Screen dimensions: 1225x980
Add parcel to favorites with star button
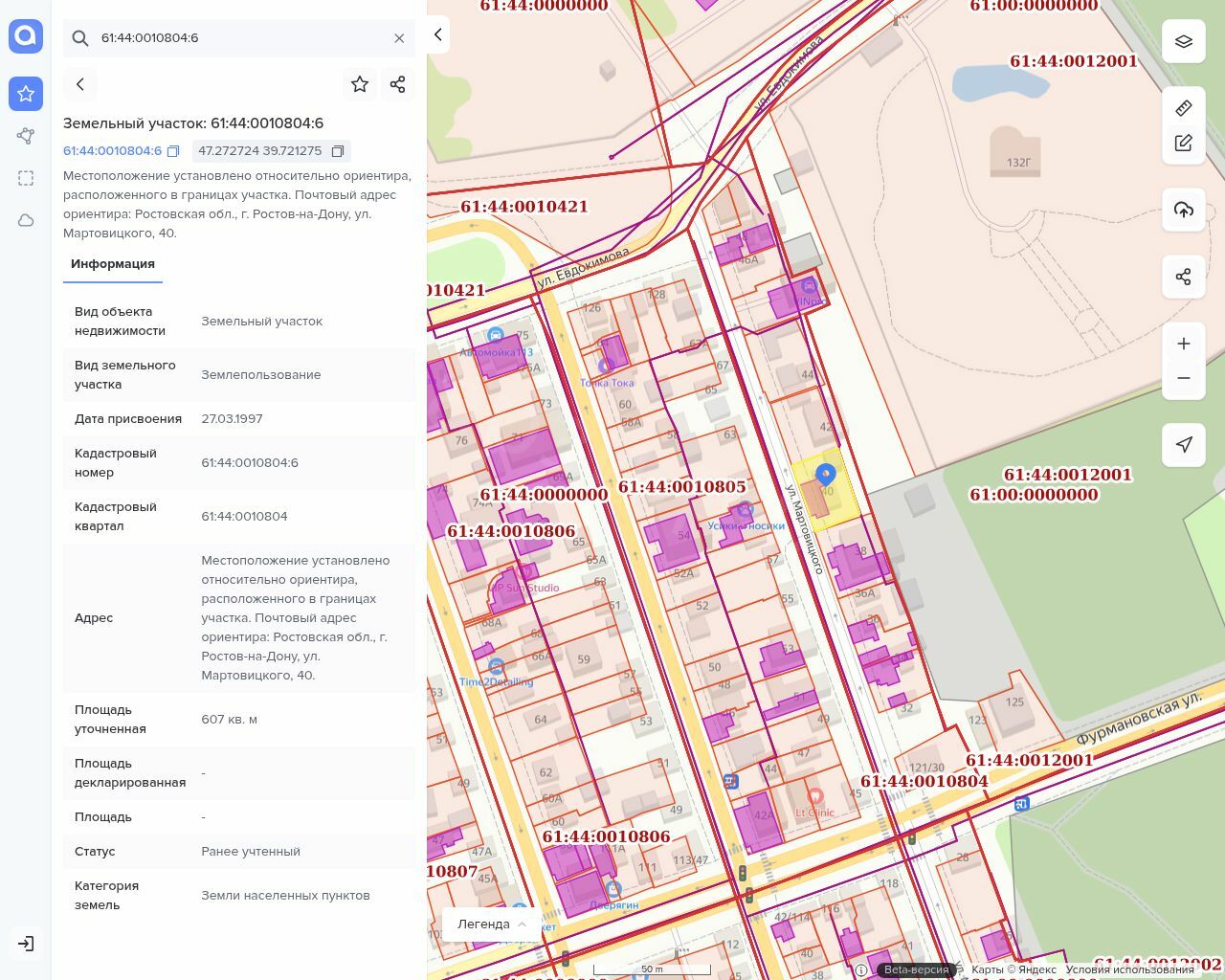pos(360,84)
